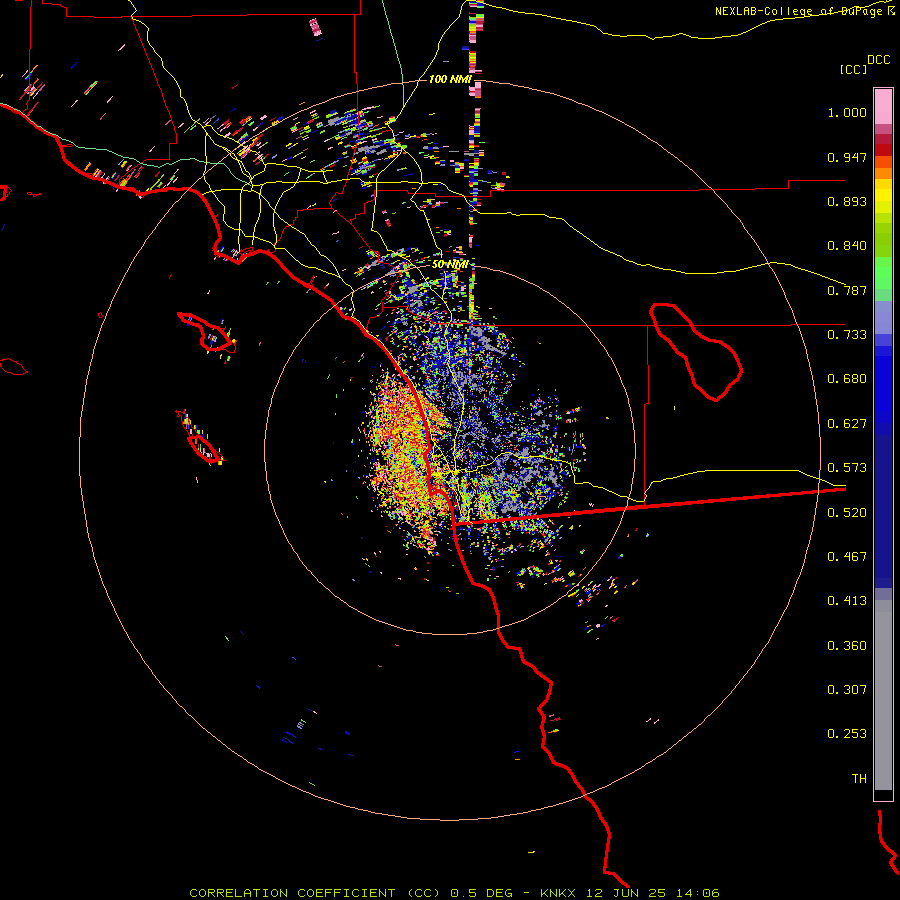
Task: Click the 0.893 legend value
Action: point(847,201)
